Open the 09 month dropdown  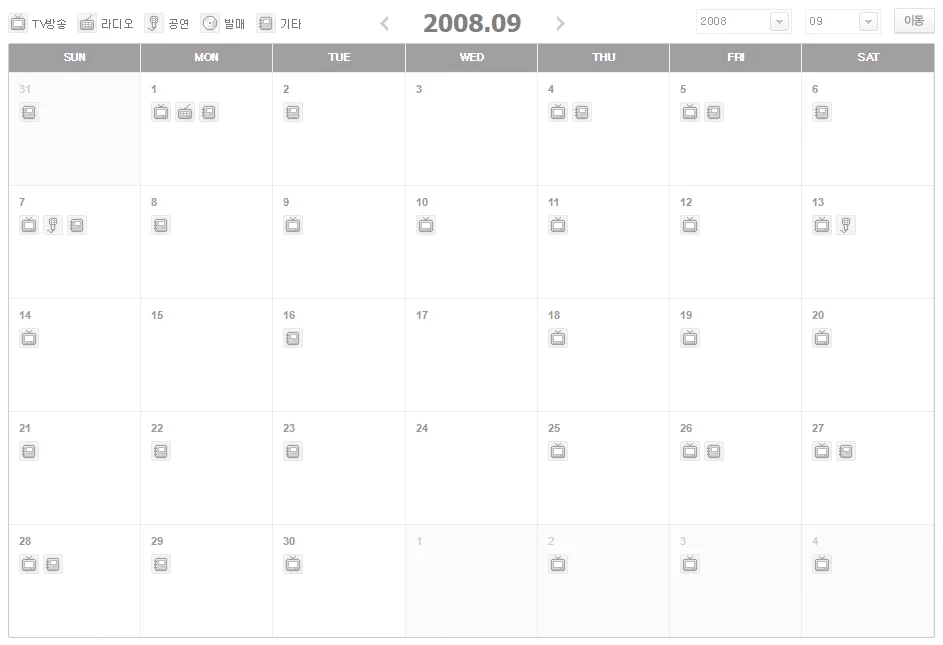click(843, 22)
